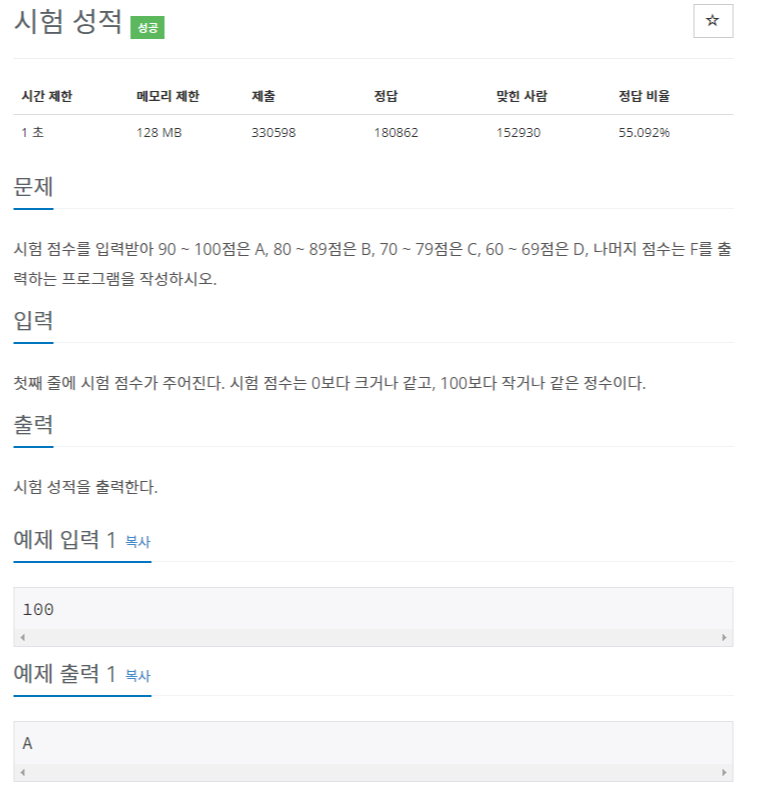
Task: Click right scroll arrow in example input box
Action: (724, 637)
